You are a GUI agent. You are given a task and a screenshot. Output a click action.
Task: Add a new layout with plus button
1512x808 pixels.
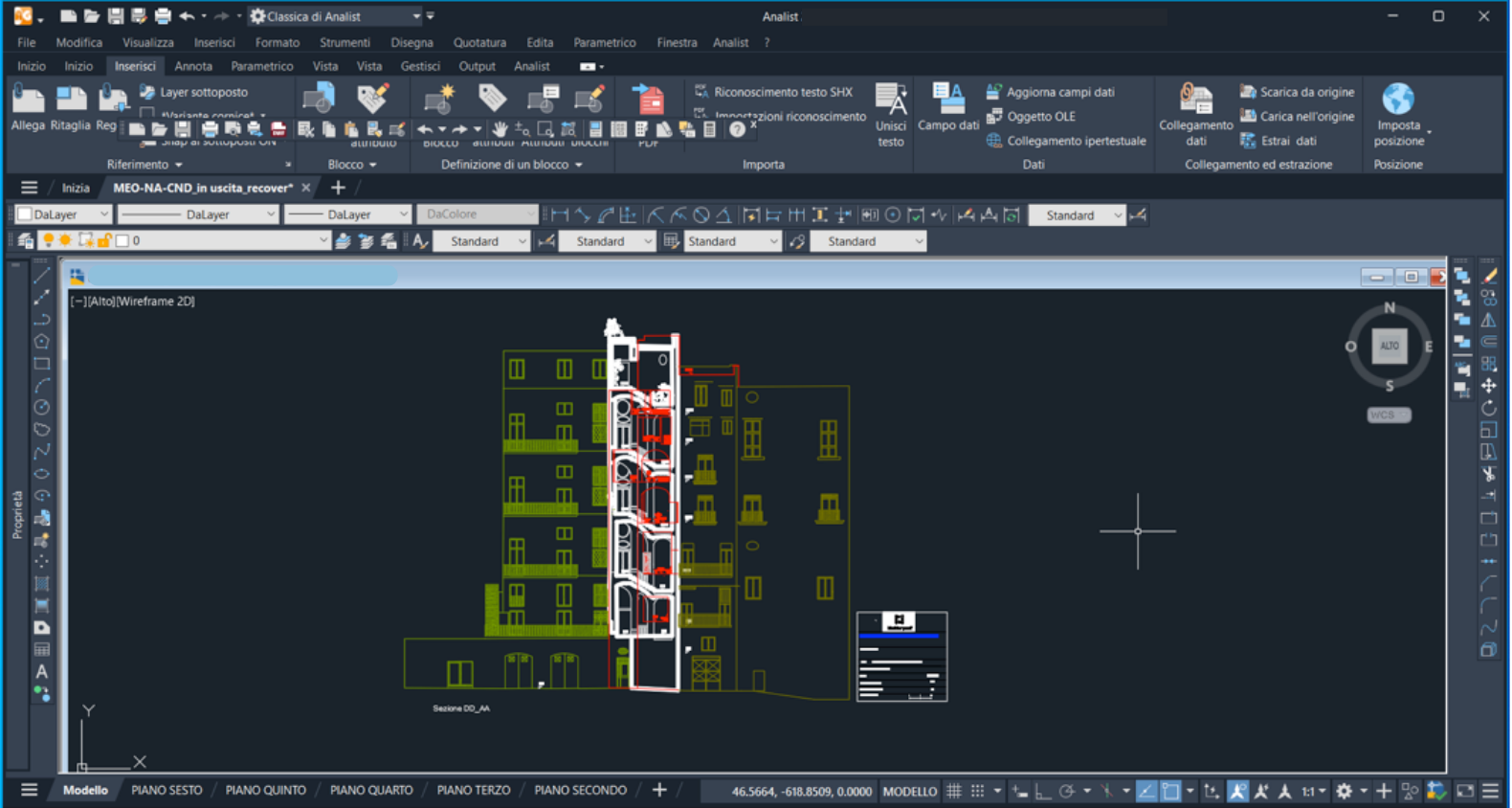(659, 791)
